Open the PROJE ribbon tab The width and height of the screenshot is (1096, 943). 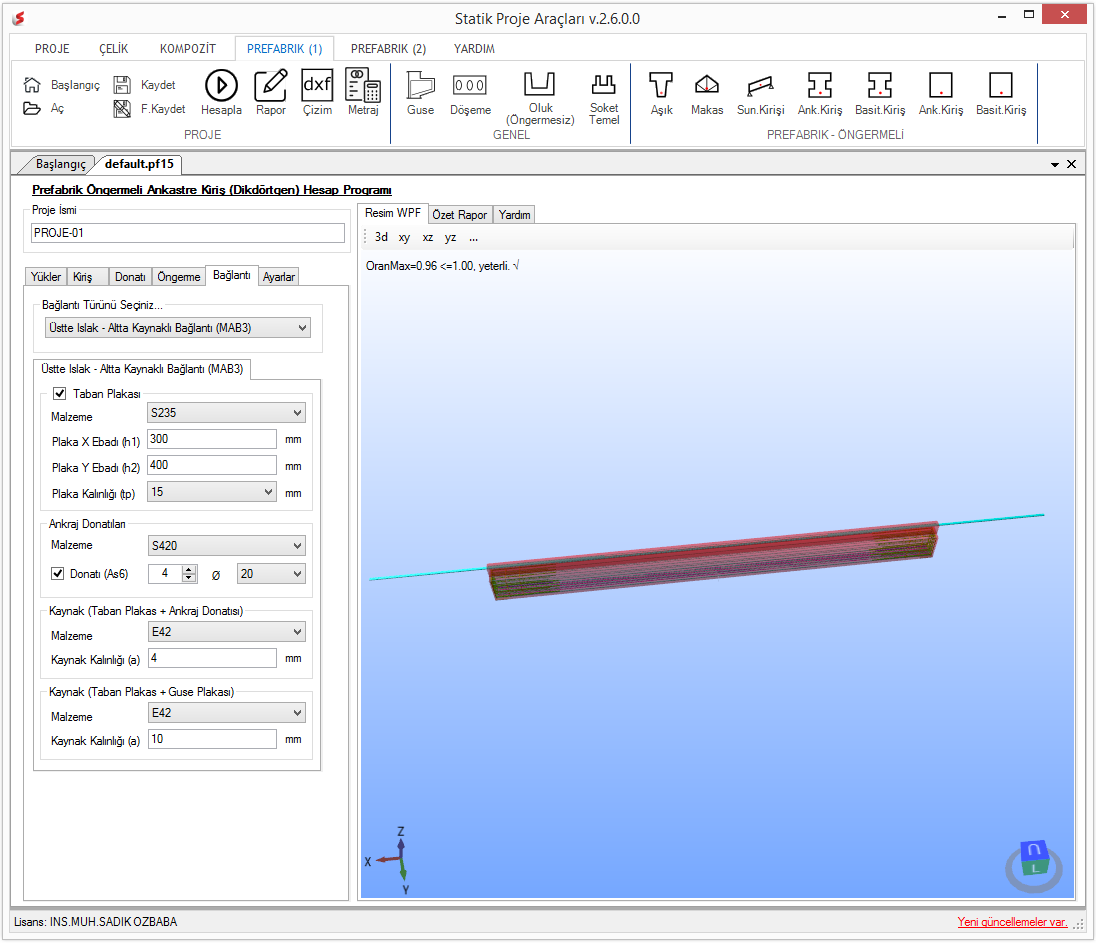52,49
